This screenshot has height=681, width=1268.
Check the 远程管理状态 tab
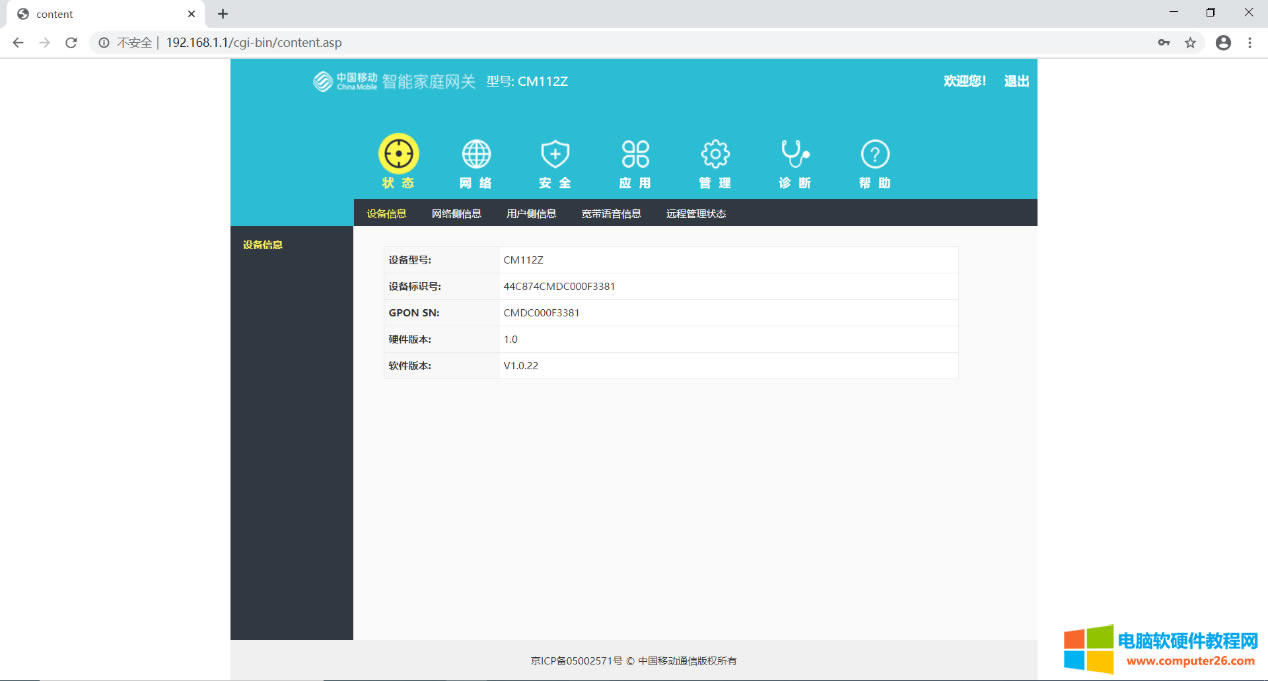[696, 212]
